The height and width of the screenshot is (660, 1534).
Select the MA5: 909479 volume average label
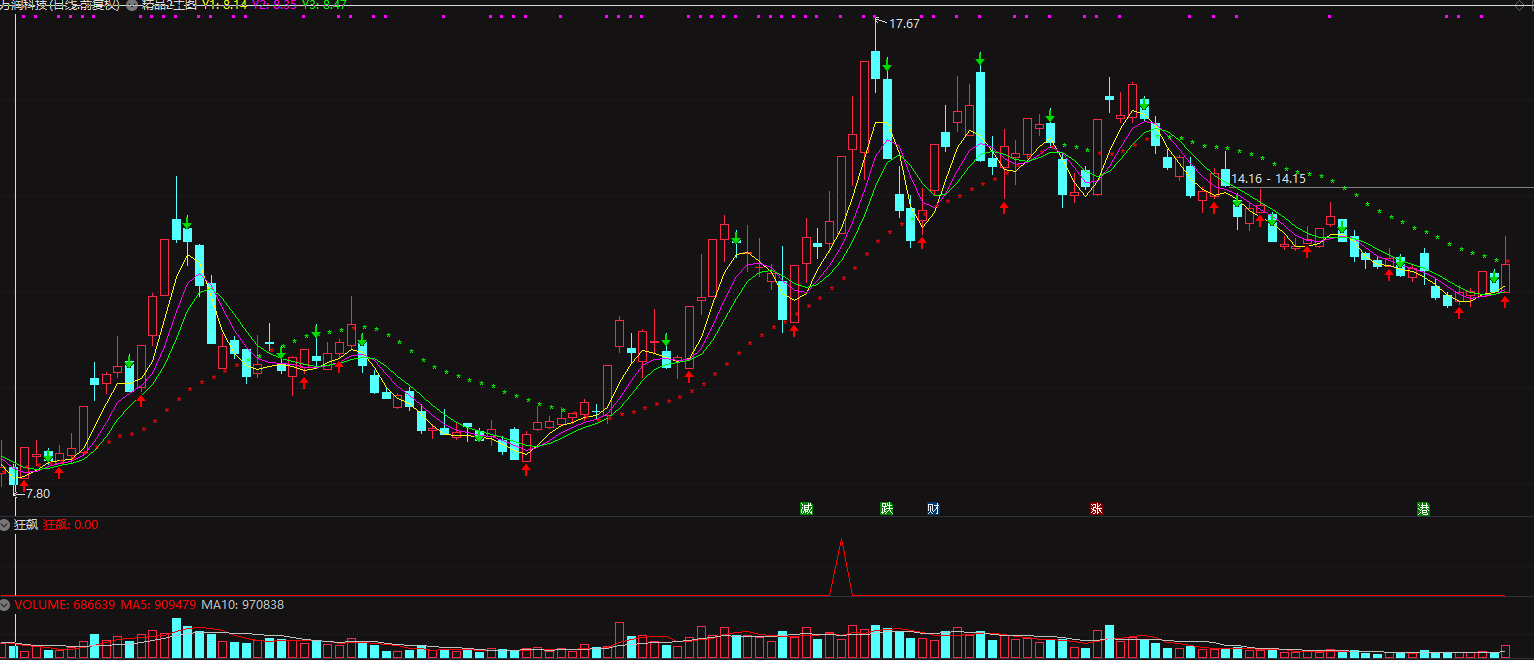tap(158, 605)
